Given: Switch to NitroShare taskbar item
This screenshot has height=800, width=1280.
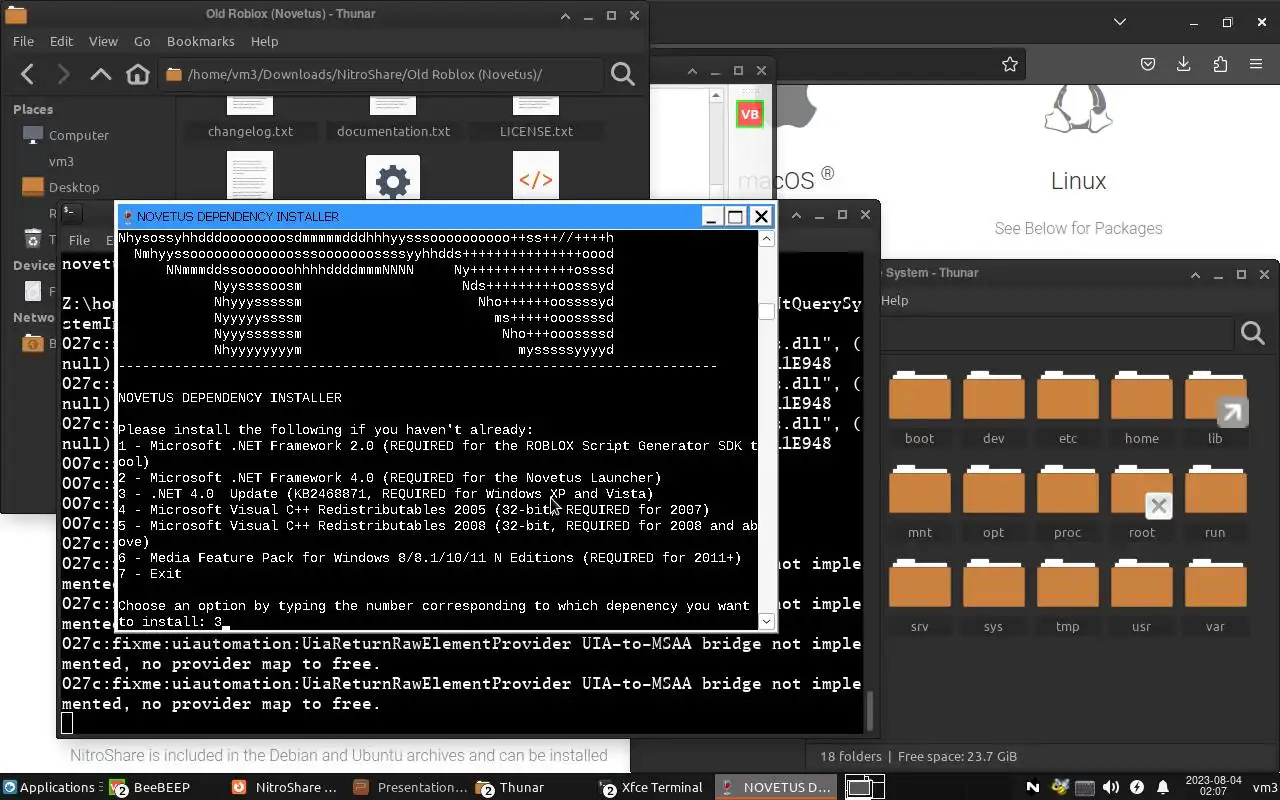Looking at the screenshot, I should (284, 787).
